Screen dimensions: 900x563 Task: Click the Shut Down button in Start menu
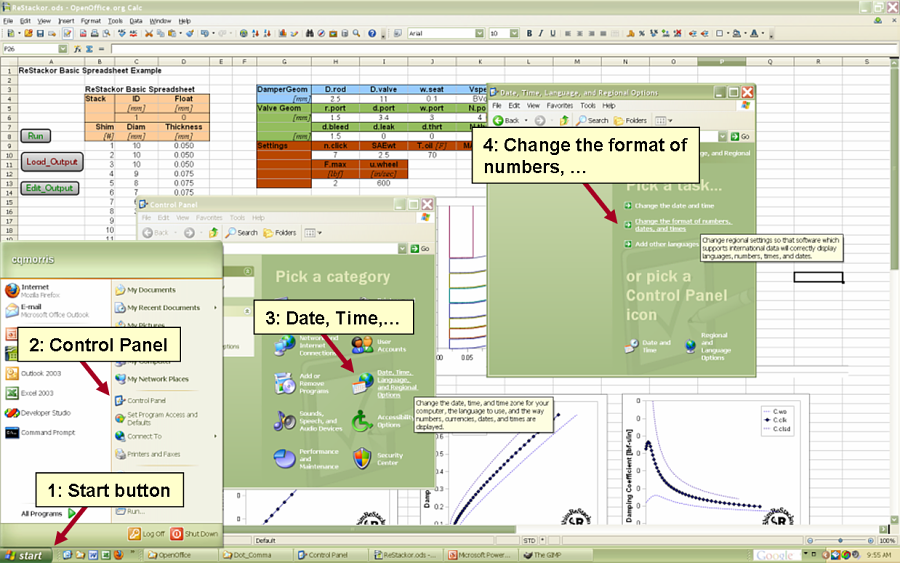[x=195, y=534]
